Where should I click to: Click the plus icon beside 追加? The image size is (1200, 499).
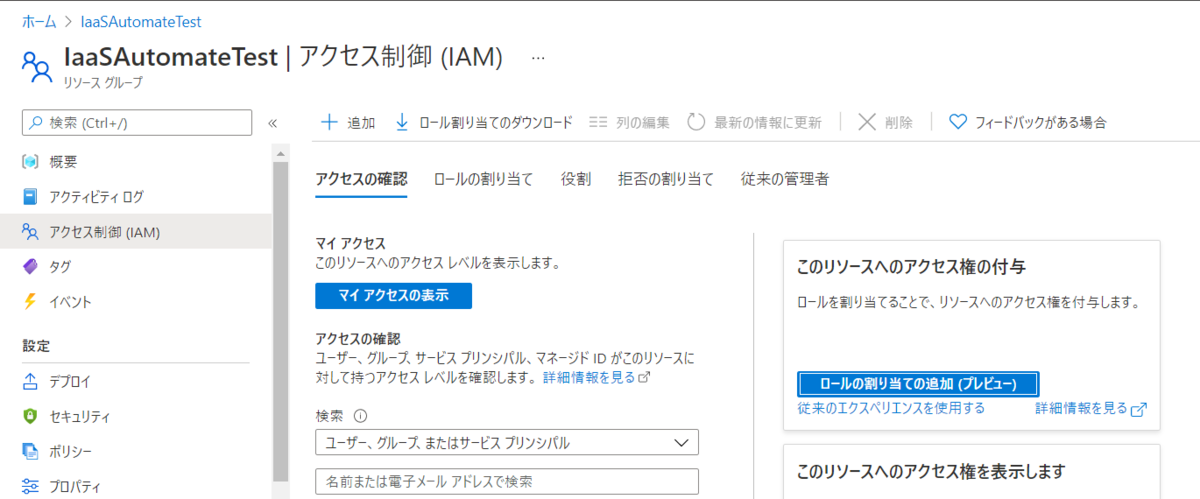[328, 122]
